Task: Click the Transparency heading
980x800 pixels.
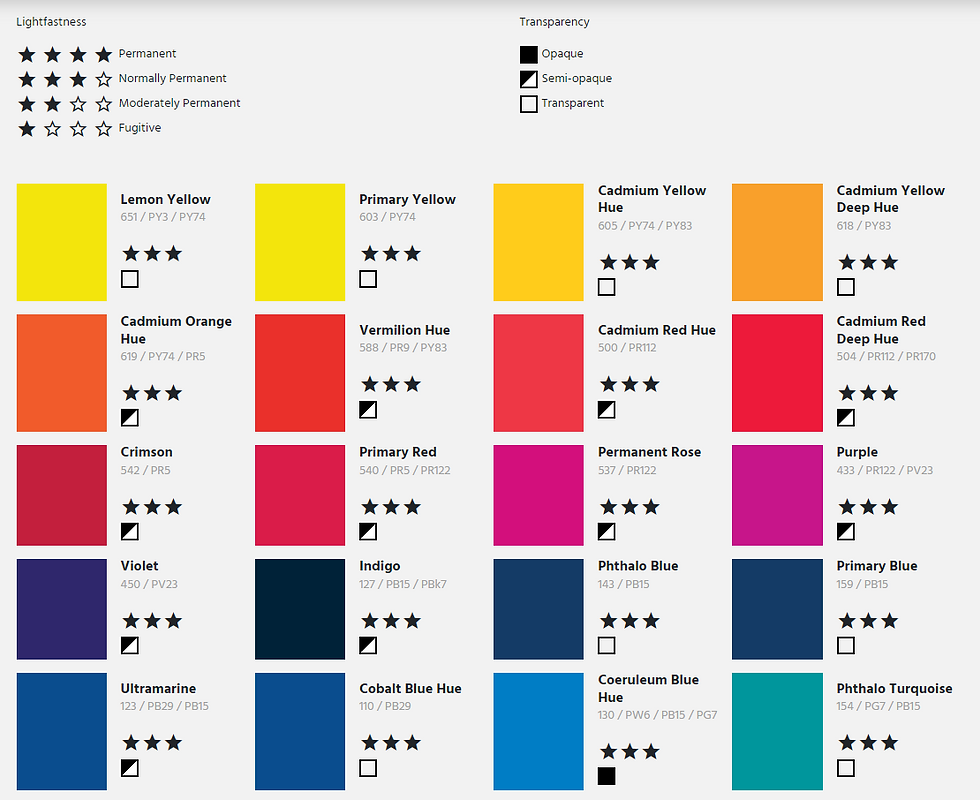Action: pos(554,22)
